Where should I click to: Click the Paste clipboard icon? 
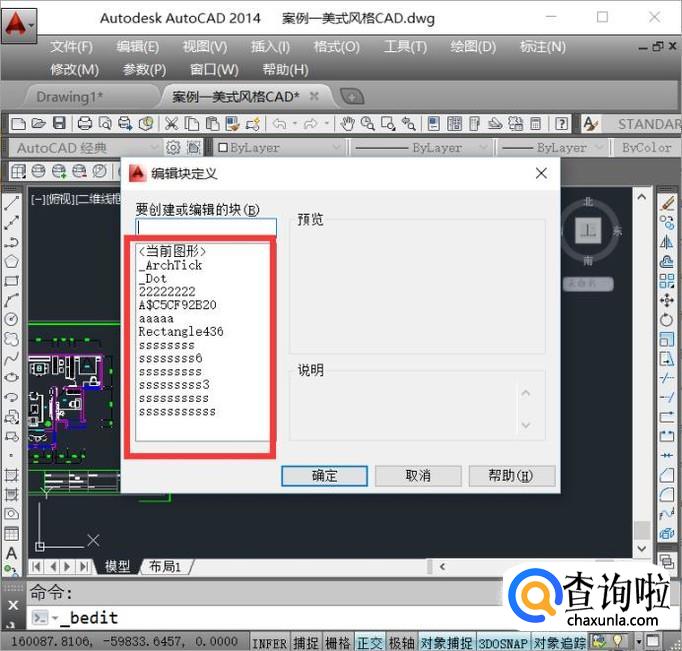(212, 124)
